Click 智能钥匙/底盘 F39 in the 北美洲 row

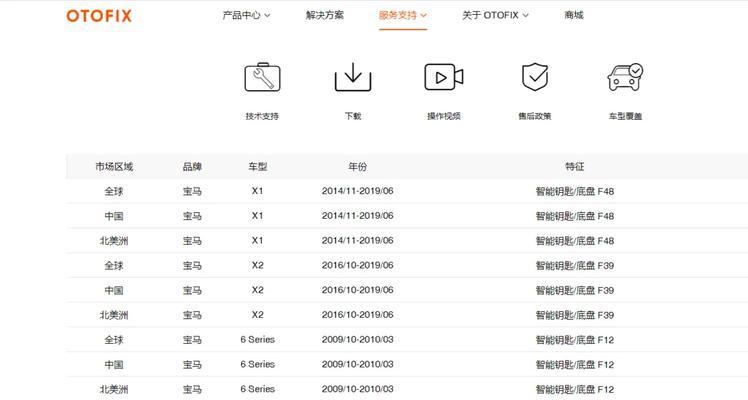(x=575, y=315)
